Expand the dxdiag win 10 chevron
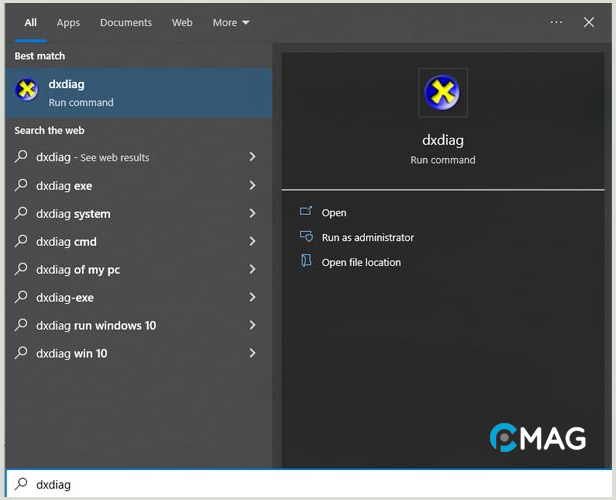Screen dimensions: 616x500 tap(252, 353)
